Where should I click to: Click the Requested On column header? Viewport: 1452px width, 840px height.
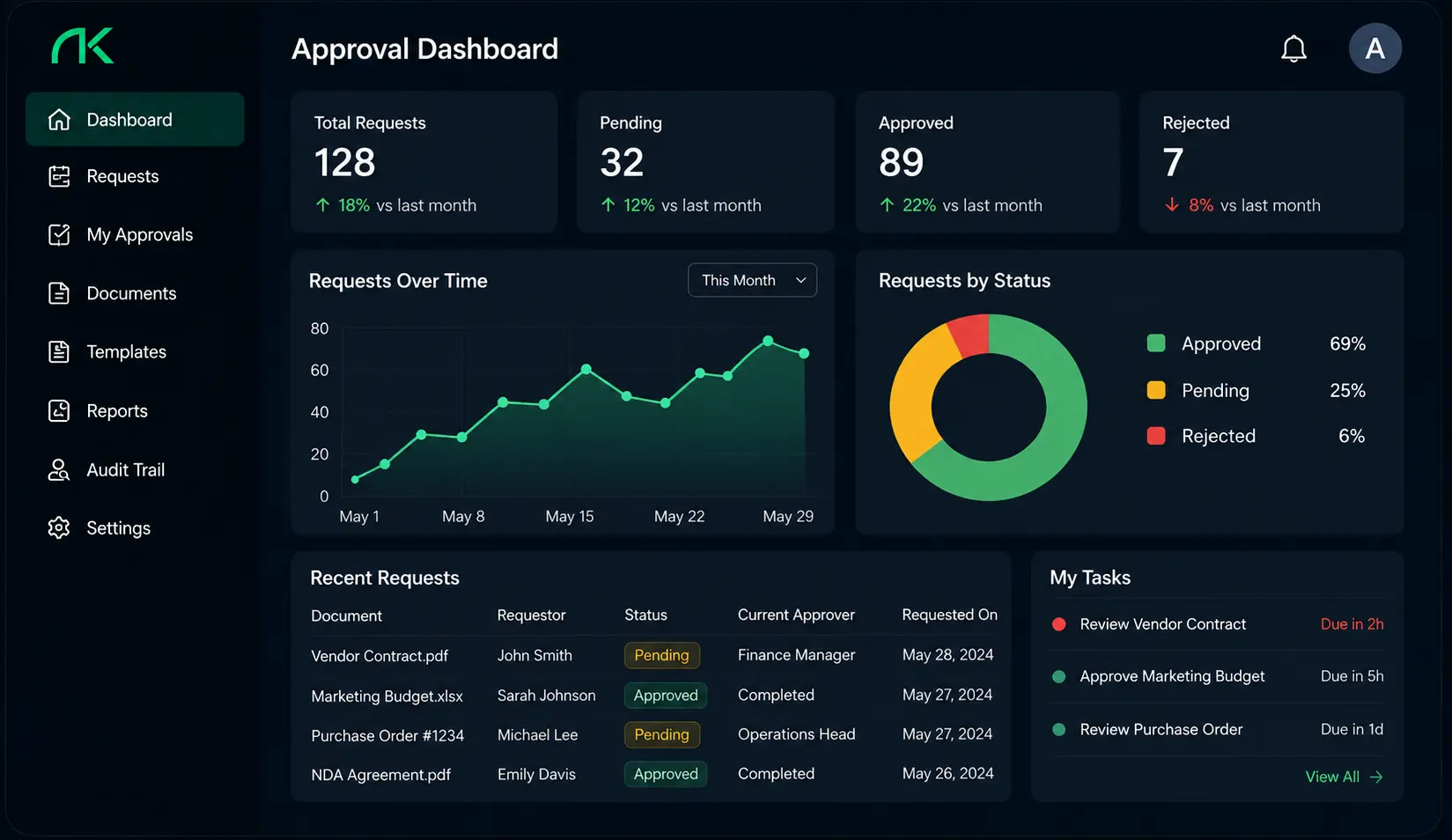[950, 615]
